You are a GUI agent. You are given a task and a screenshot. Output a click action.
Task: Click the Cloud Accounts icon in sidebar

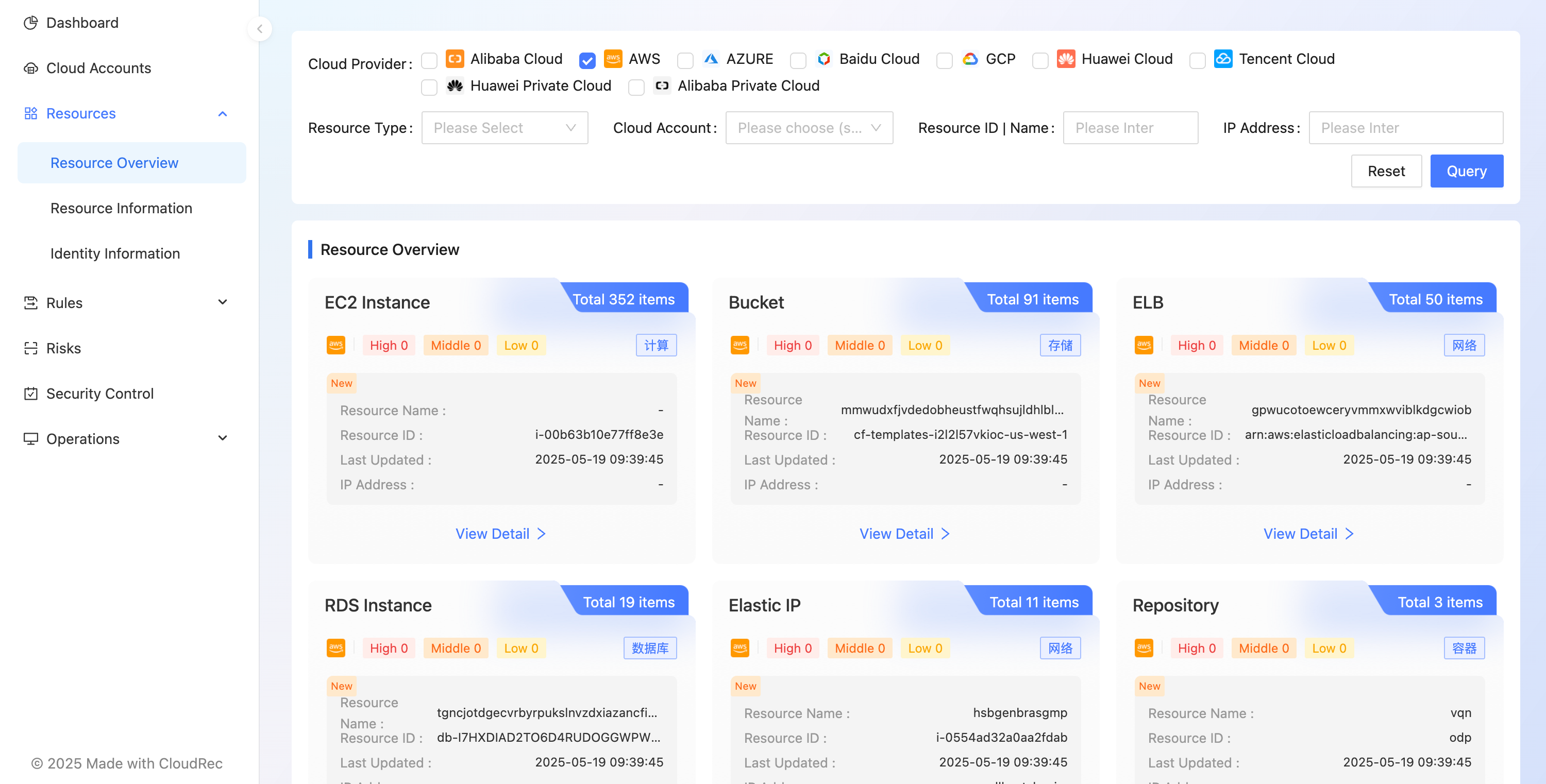(x=30, y=69)
